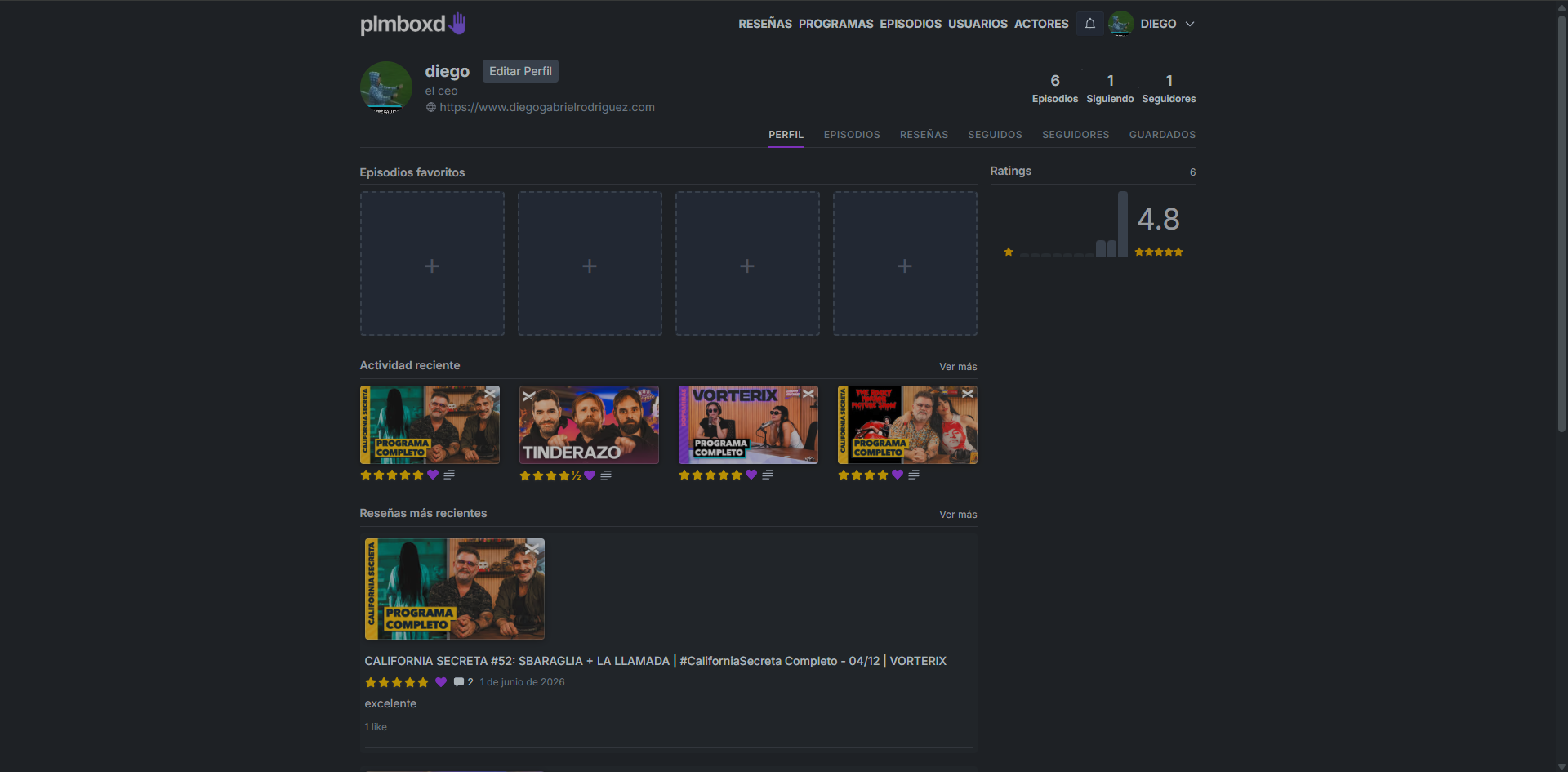The height and width of the screenshot is (772, 1568).
Task: Click the five stars below the 4.8 average
Action: [x=1159, y=252]
